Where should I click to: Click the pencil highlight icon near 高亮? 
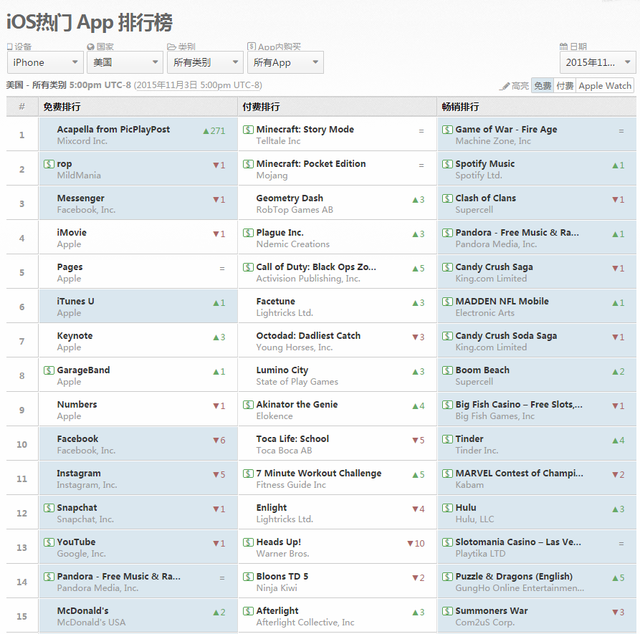(x=505, y=86)
